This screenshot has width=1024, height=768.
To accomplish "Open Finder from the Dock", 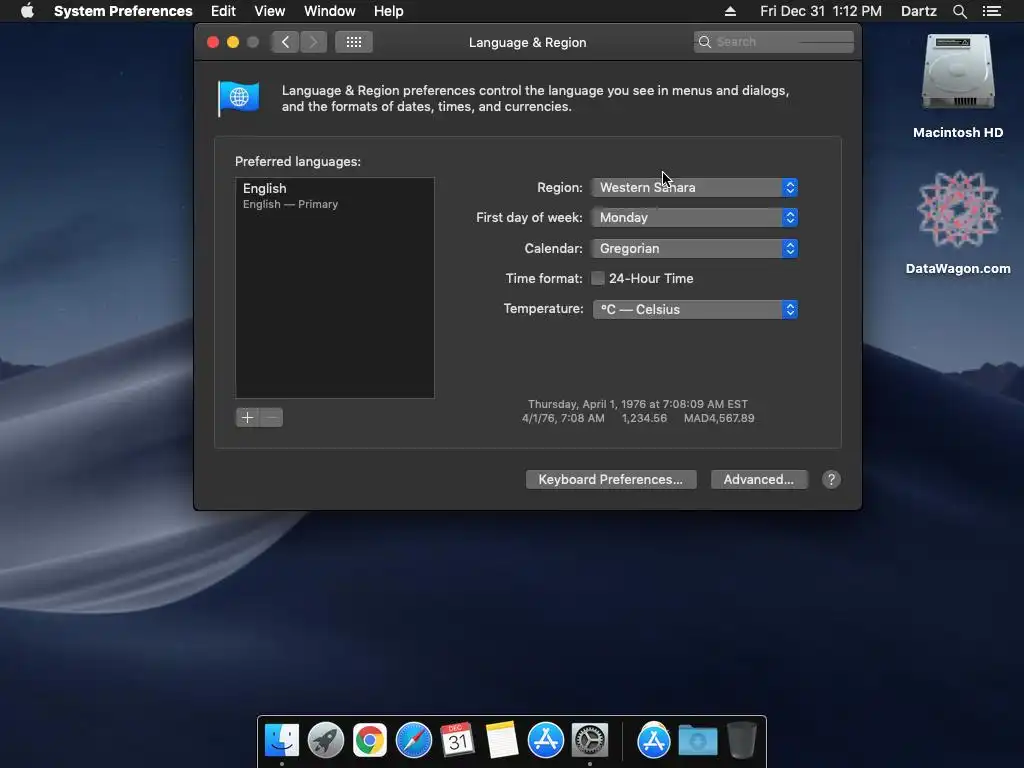I will tap(281, 740).
